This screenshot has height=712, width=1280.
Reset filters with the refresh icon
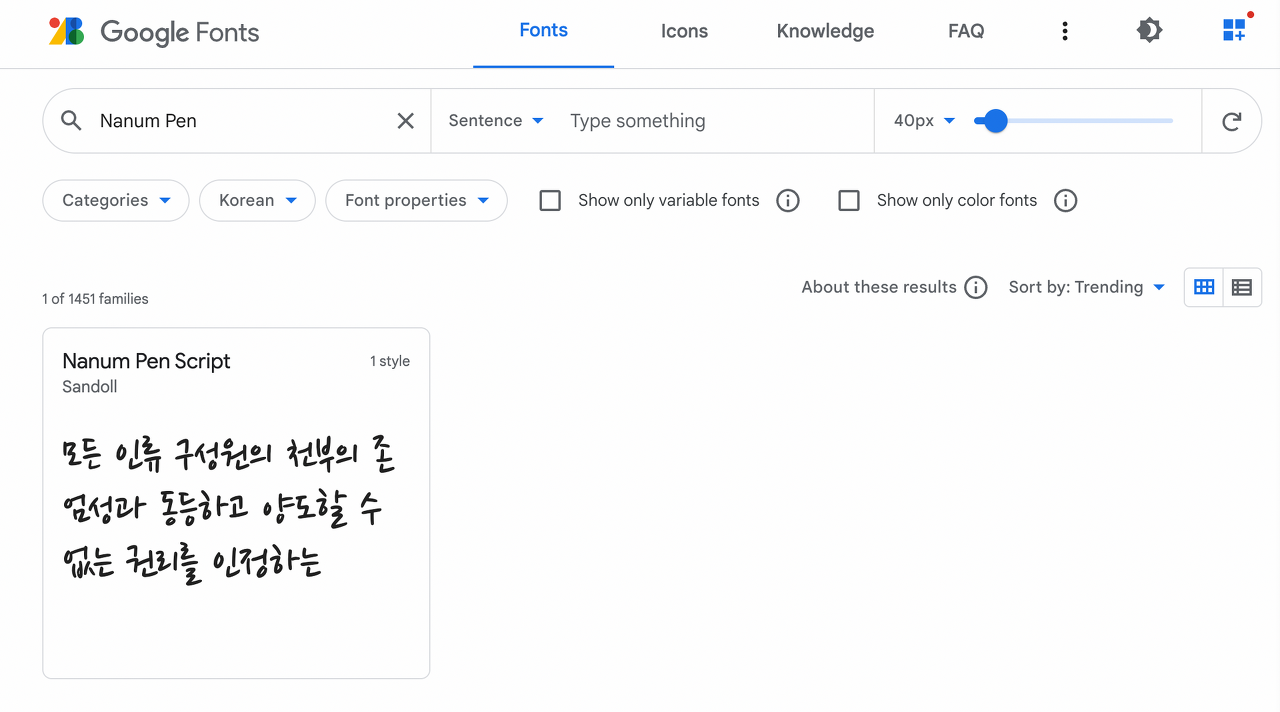tap(1232, 121)
